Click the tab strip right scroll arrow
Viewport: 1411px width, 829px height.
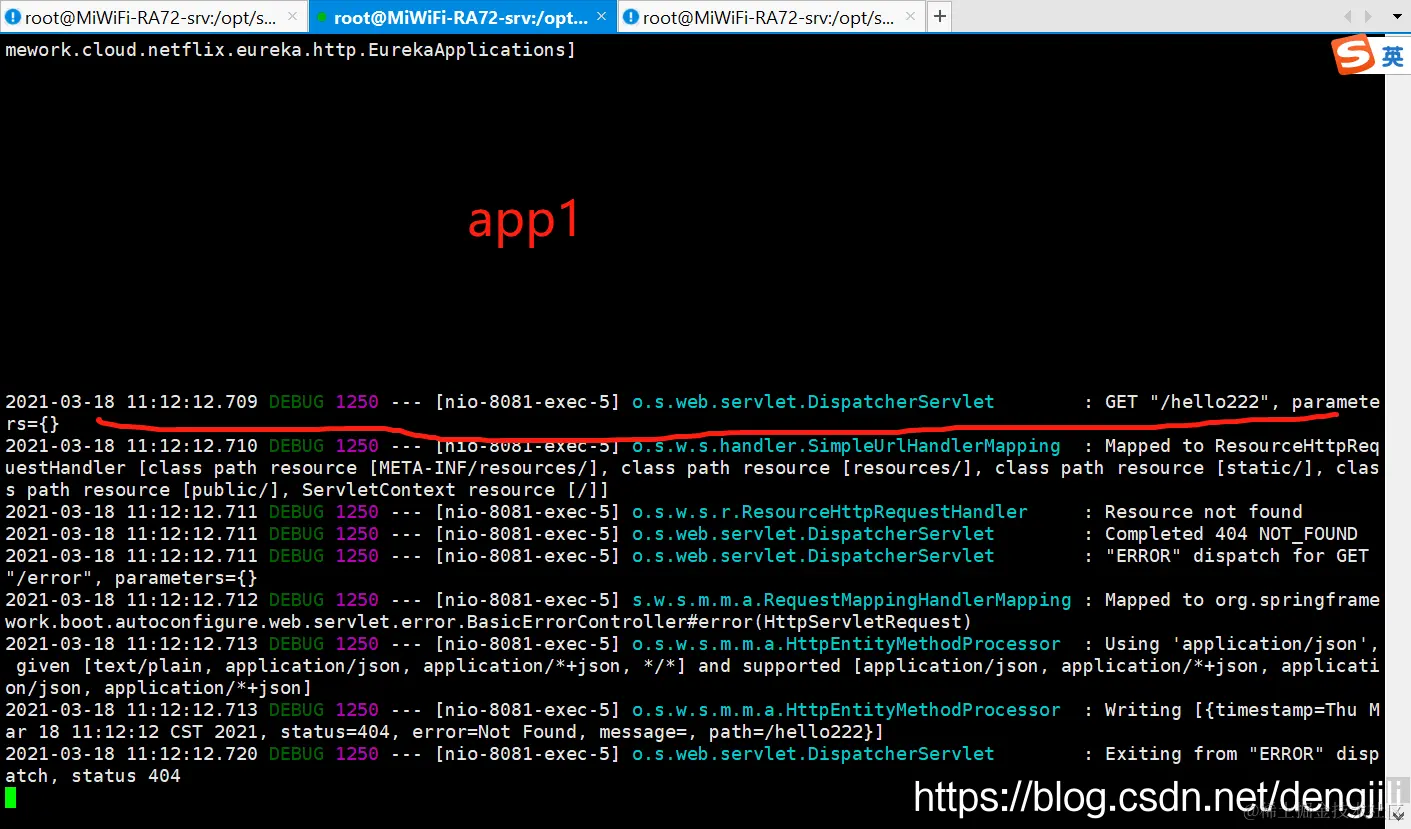pyautogui.click(x=1369, y=16)
